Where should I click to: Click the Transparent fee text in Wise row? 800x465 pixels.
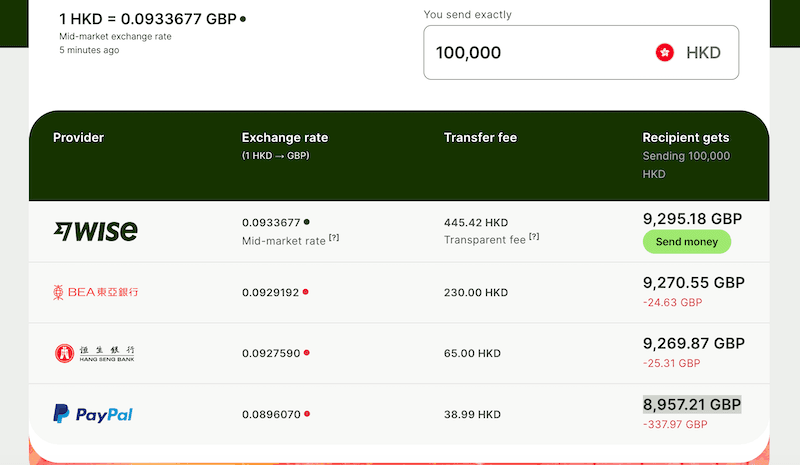[x=485, y=240]
